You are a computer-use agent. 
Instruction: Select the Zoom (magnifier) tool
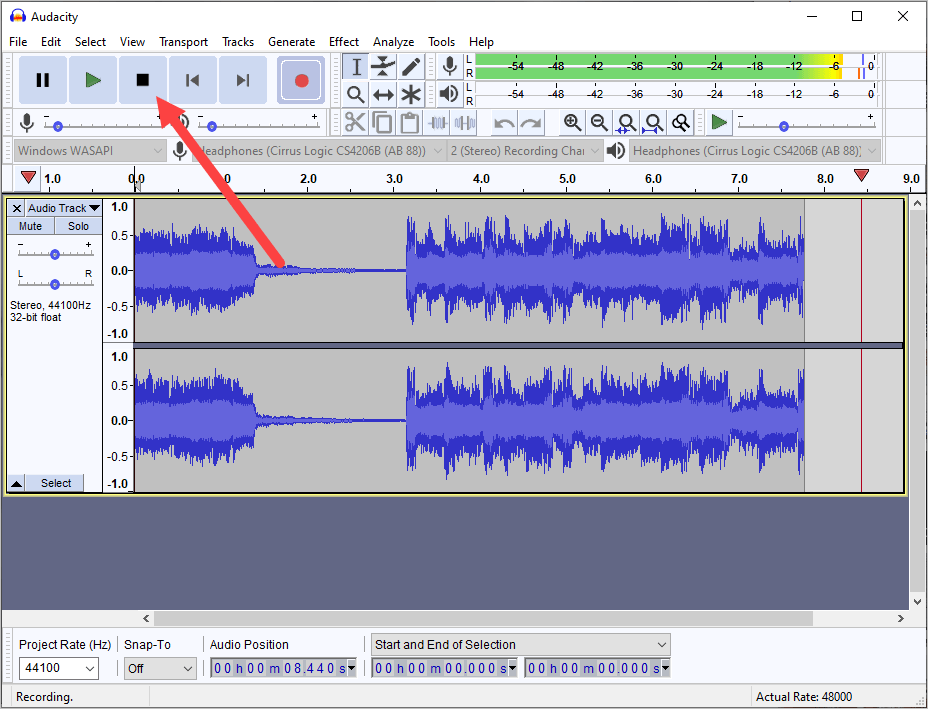pos(356,94)
